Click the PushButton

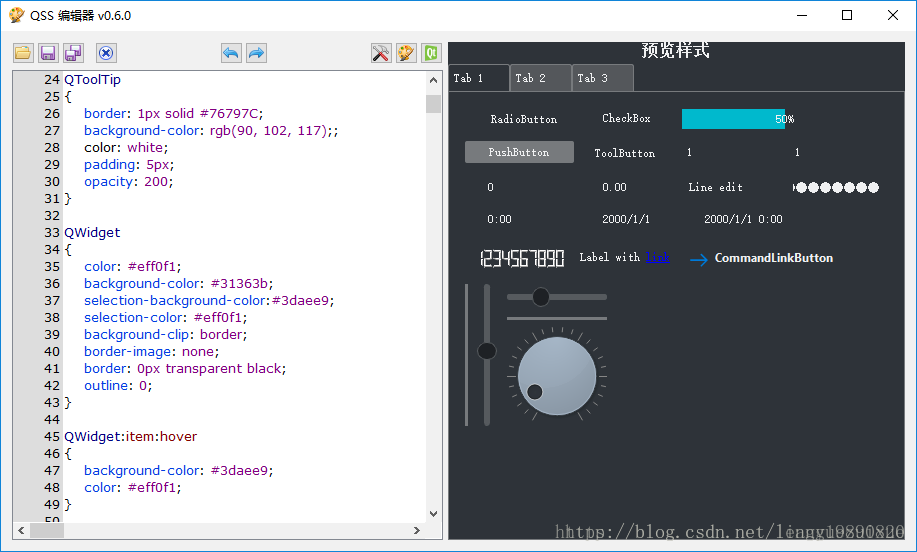[x=519, y=152]
